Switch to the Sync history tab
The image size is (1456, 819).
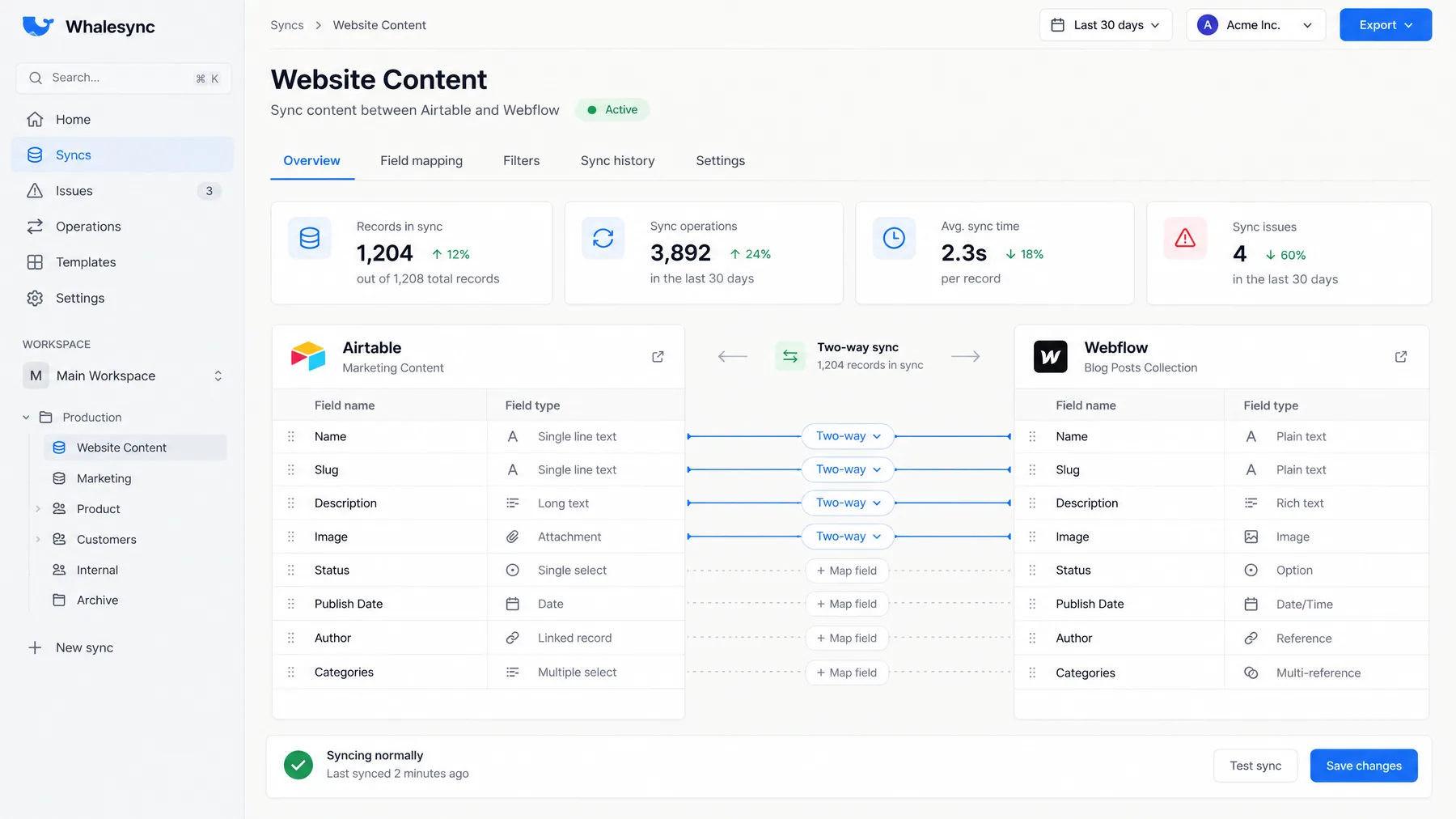[617, 161]
